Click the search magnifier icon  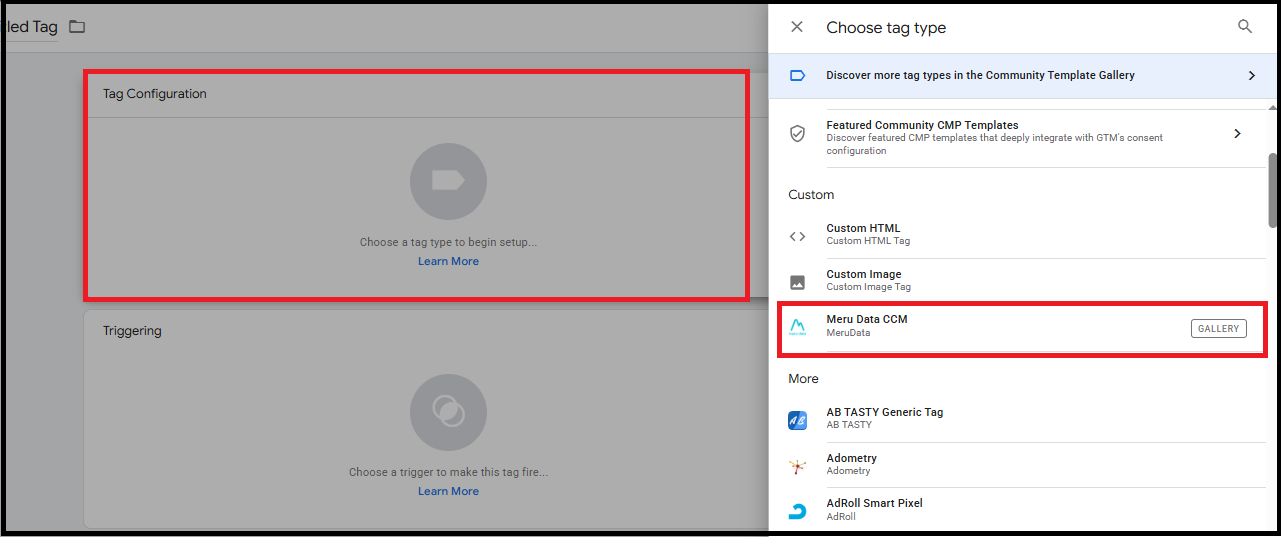[1245, 27]
